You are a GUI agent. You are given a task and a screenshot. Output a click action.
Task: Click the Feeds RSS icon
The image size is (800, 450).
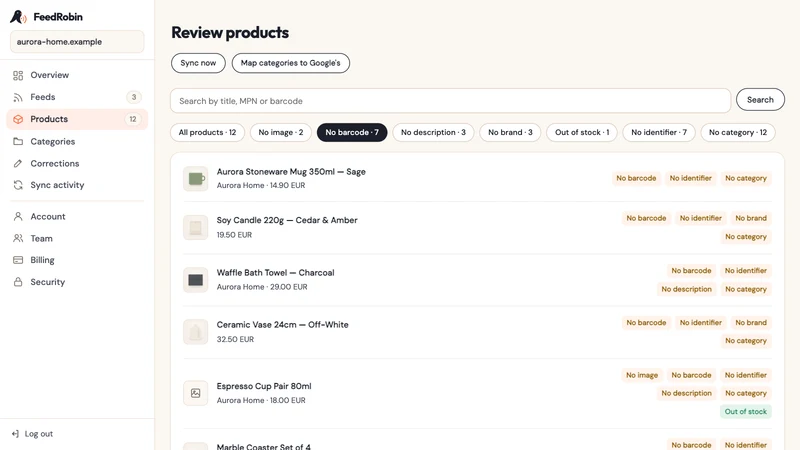(x=18, y=97)
